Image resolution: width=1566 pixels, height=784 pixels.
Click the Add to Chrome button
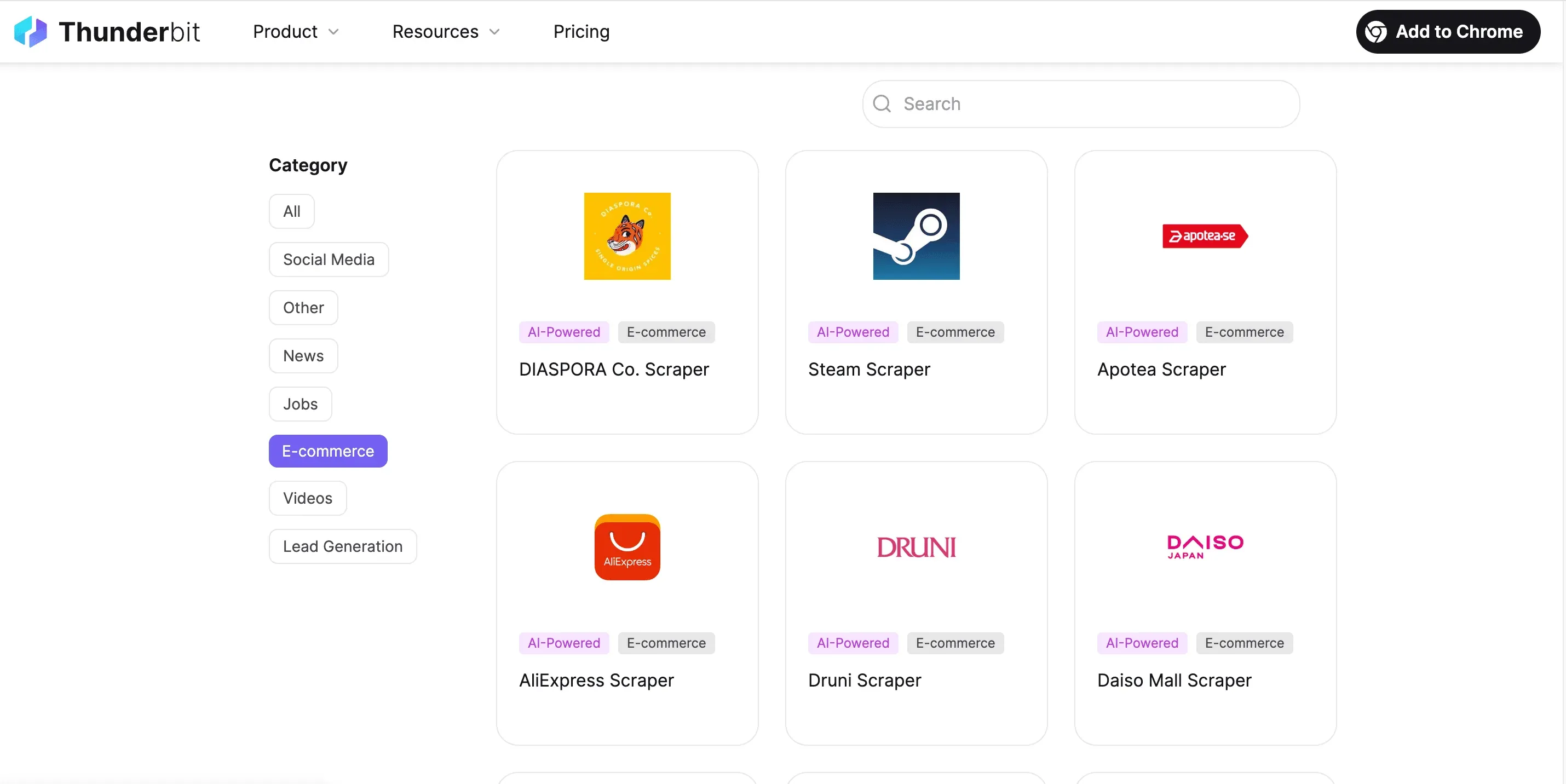[x=1448, y=32]
